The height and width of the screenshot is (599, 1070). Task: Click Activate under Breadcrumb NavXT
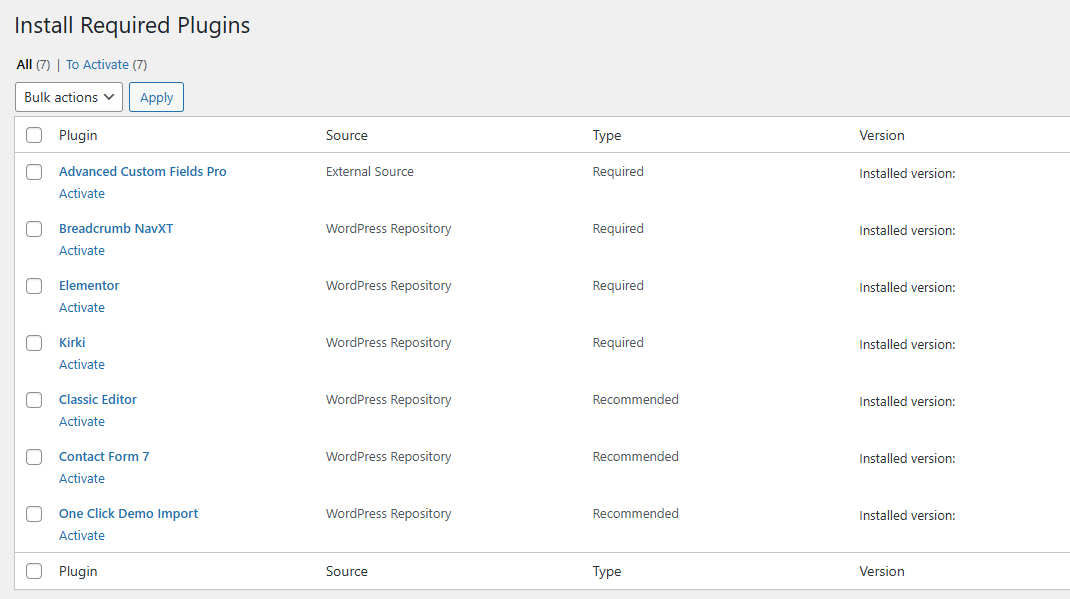pyautogui.click(x=82, y=251)
